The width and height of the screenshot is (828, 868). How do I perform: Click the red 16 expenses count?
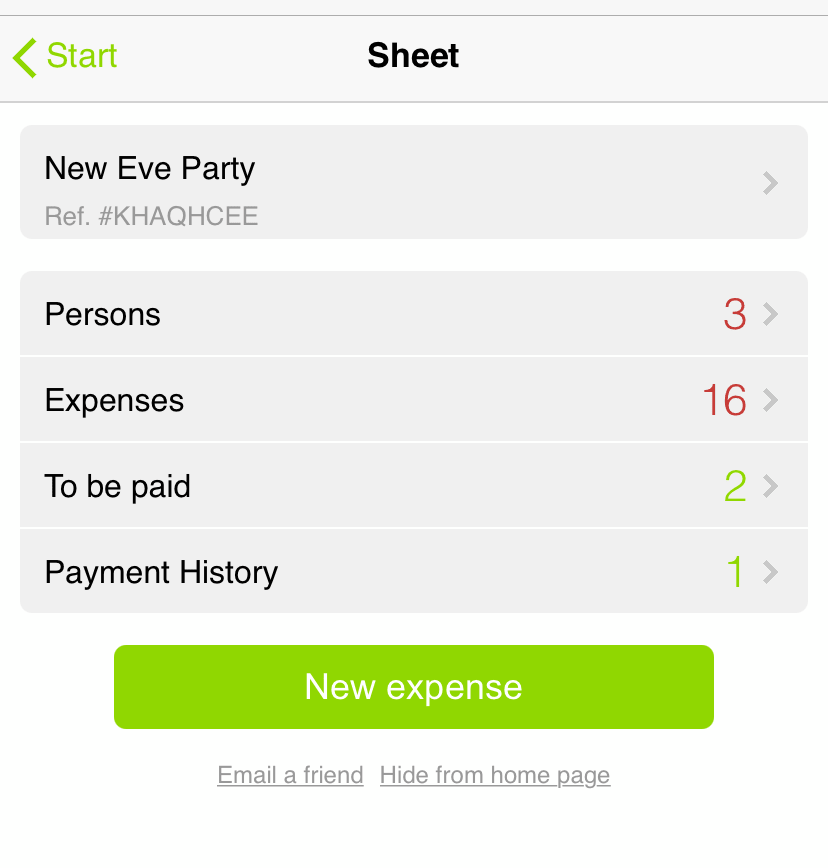[x=724, y=400]
